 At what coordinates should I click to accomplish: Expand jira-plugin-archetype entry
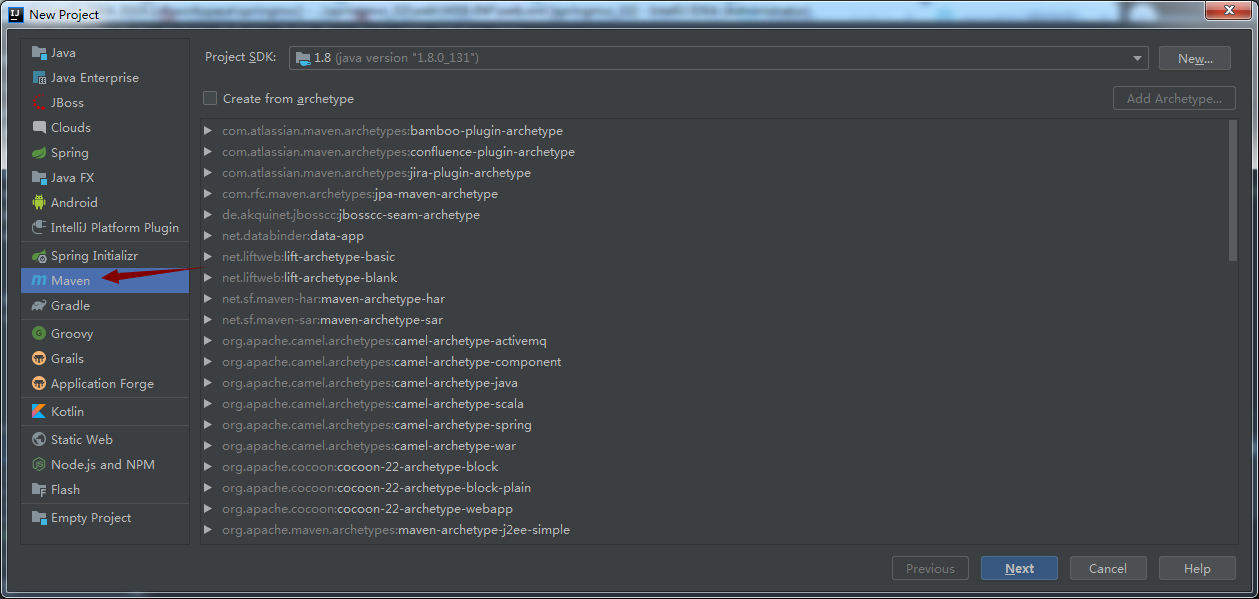click(208, 173)
